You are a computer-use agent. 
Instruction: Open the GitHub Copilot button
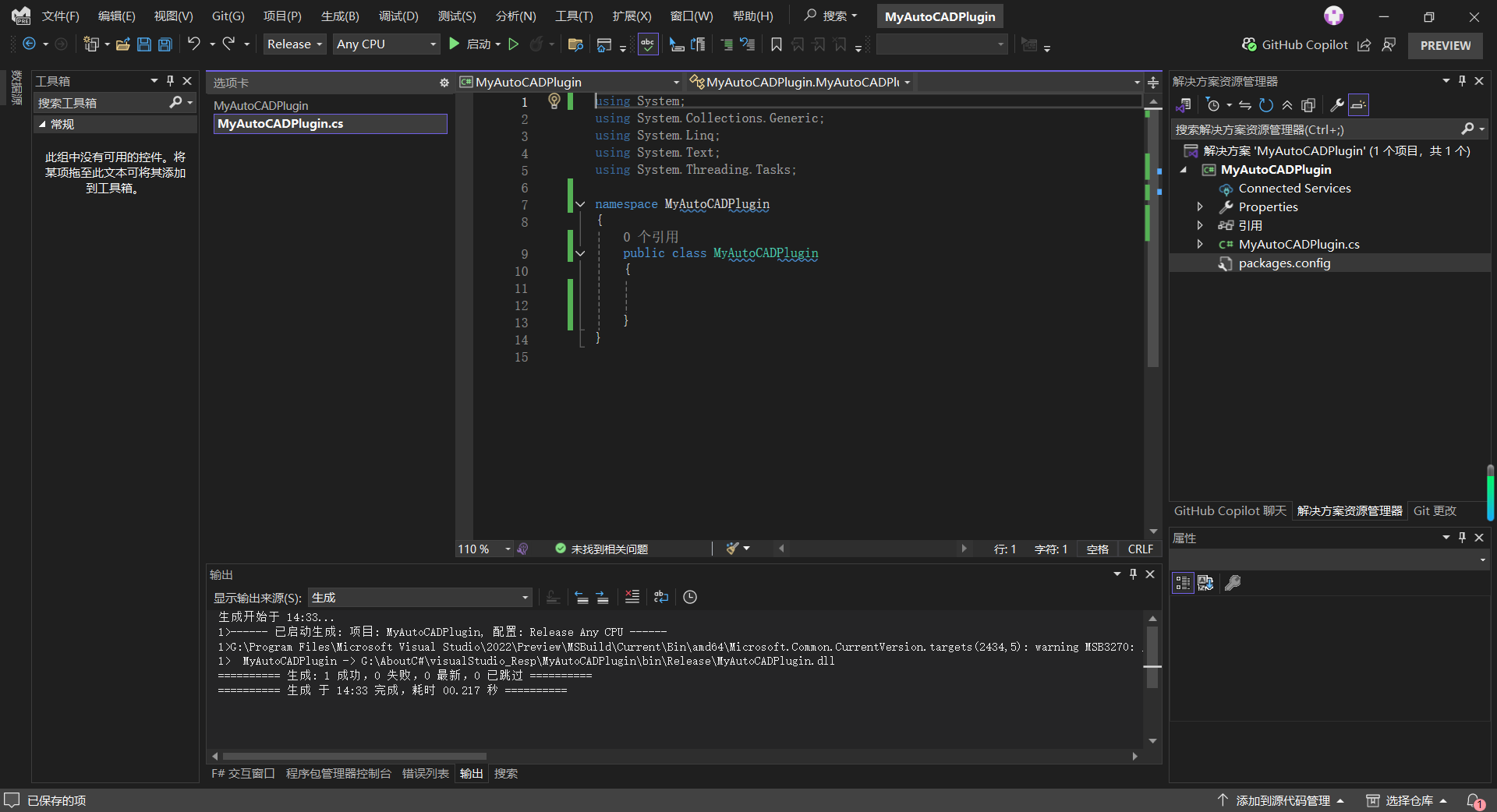(x=1294, y=45)
